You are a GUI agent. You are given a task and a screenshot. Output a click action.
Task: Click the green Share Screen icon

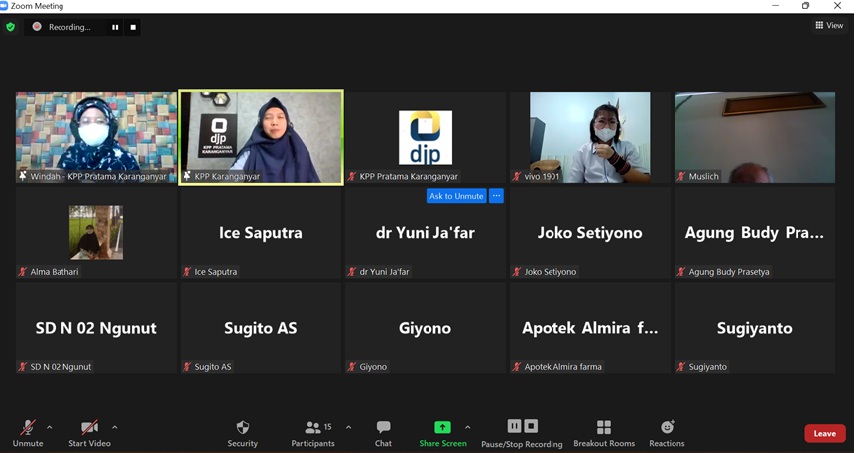coord(442,427)
